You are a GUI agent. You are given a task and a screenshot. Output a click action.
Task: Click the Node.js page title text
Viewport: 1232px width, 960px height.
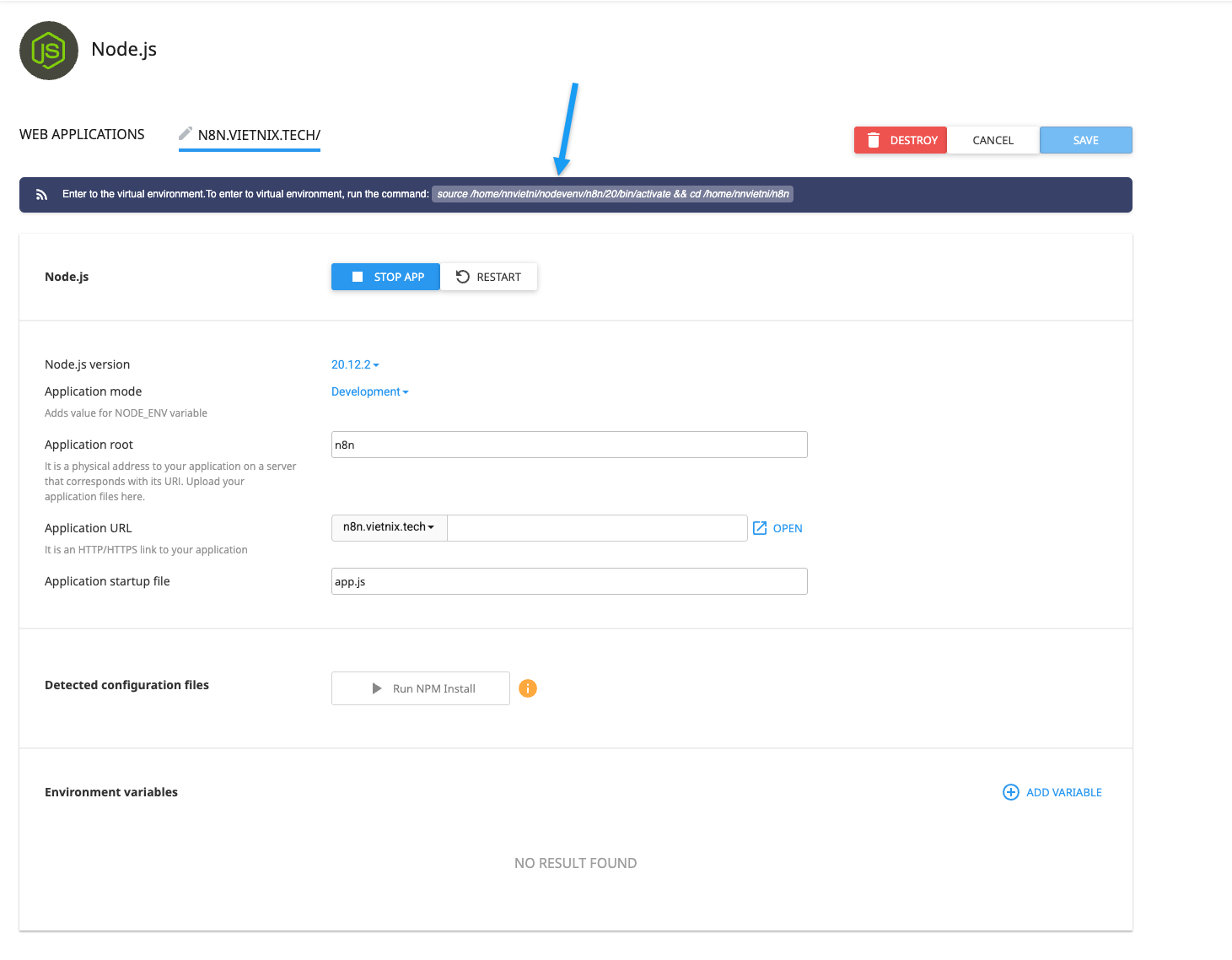(x=124, y=49)
